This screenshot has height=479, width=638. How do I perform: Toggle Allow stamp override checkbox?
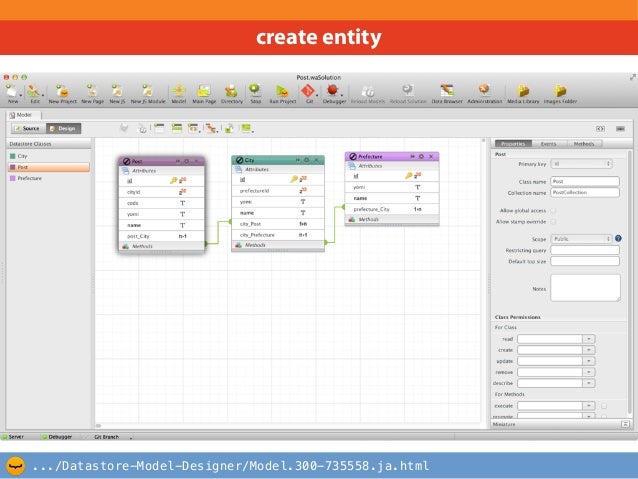click(554, 222)
